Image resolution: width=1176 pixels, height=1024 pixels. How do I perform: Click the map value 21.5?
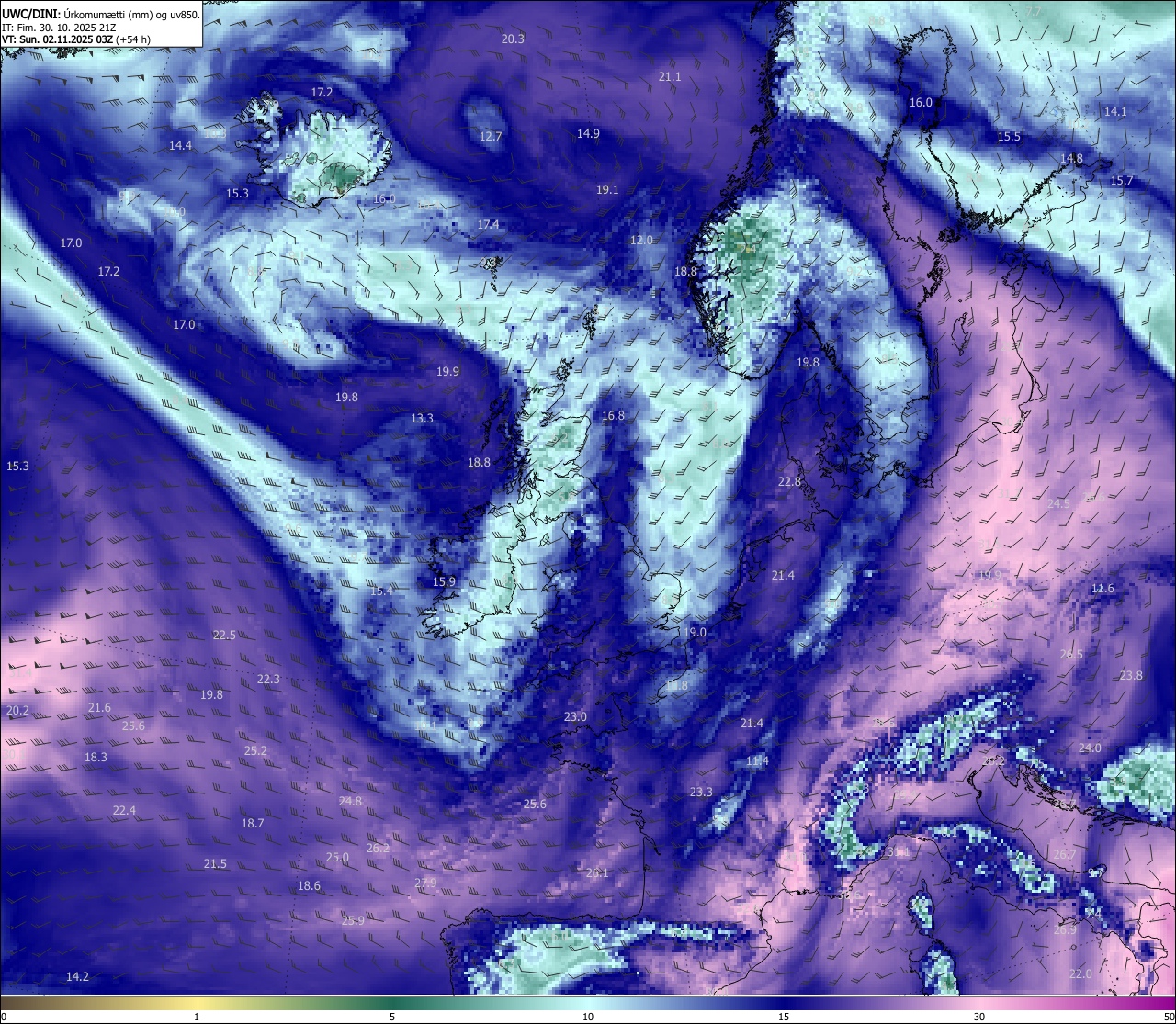point(215,864)
